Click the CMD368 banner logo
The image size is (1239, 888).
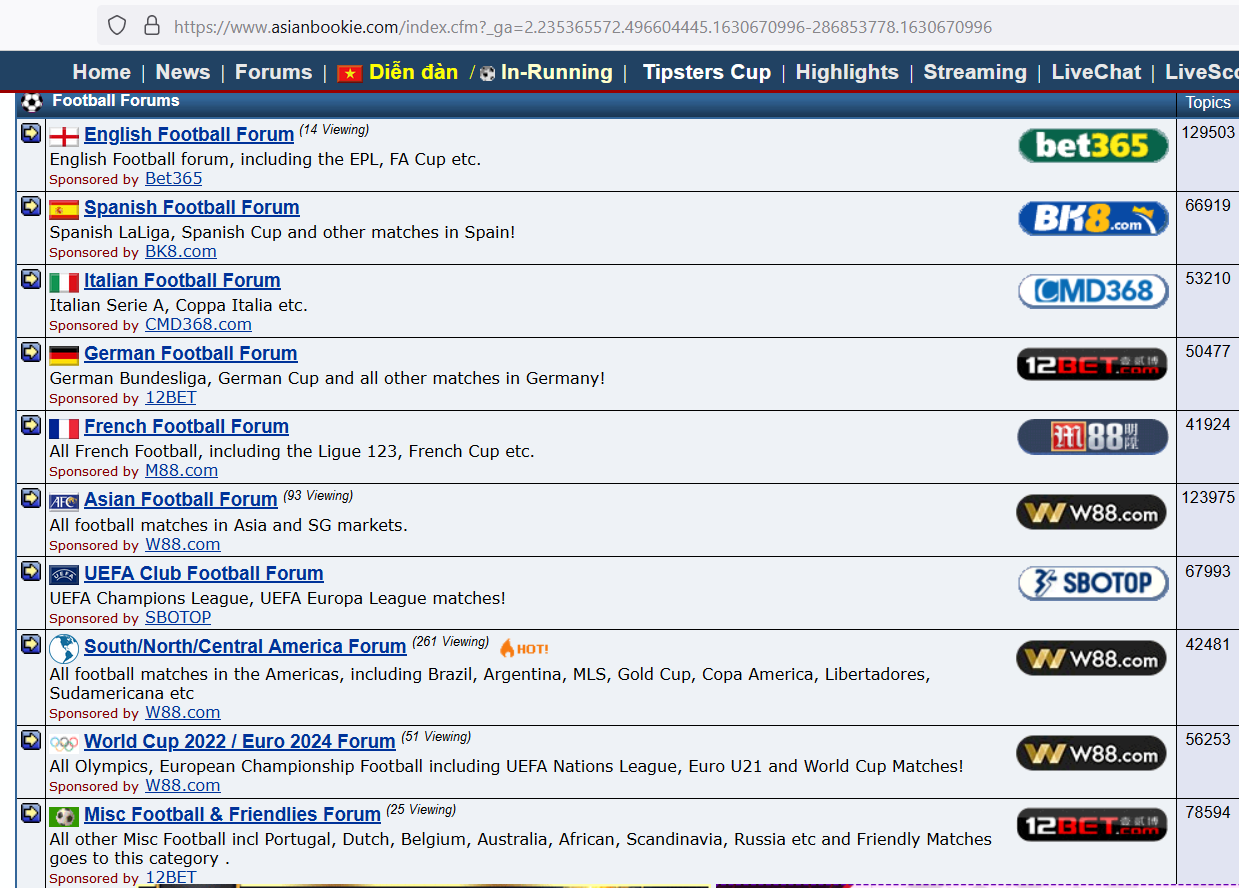click(x=1093, y=292)
